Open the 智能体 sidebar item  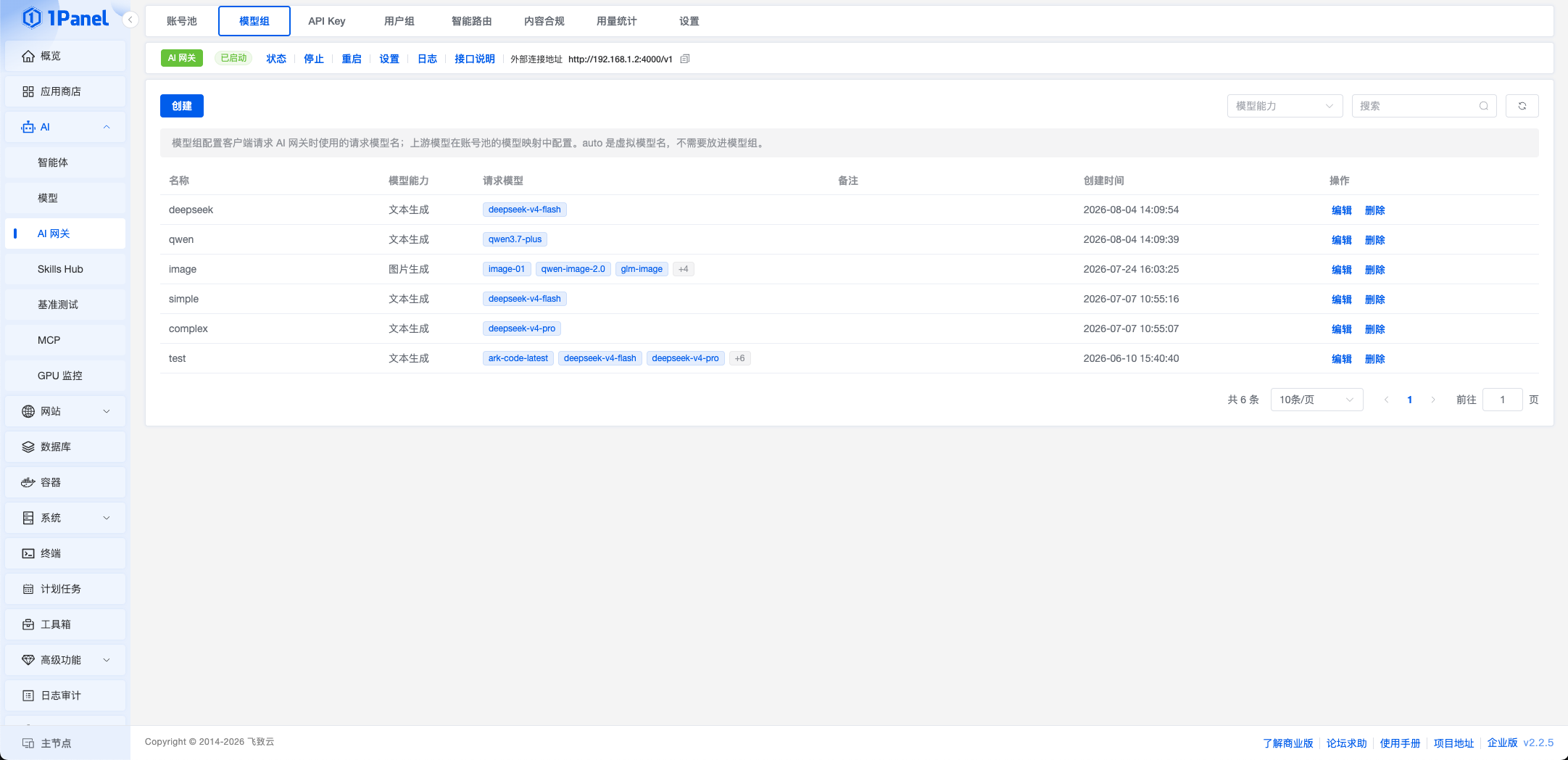65,162
